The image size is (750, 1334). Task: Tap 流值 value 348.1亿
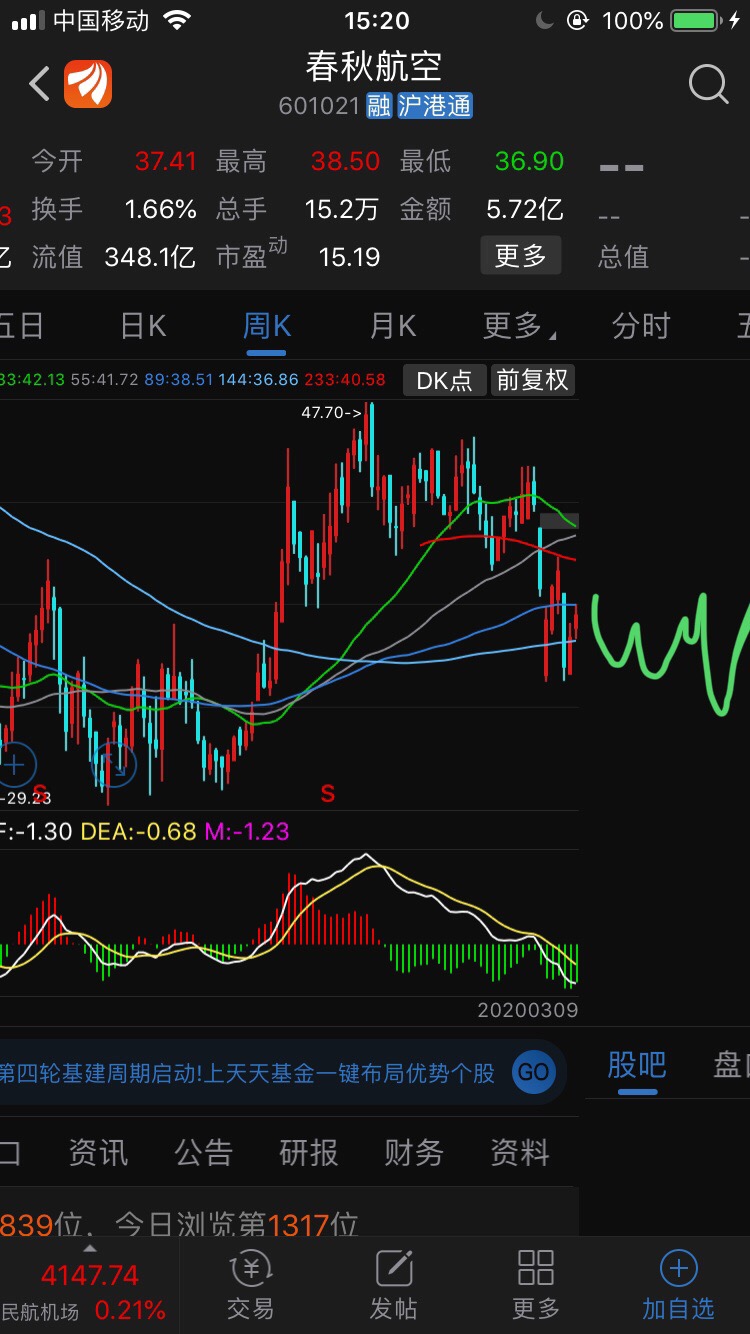tap(150, 257)
